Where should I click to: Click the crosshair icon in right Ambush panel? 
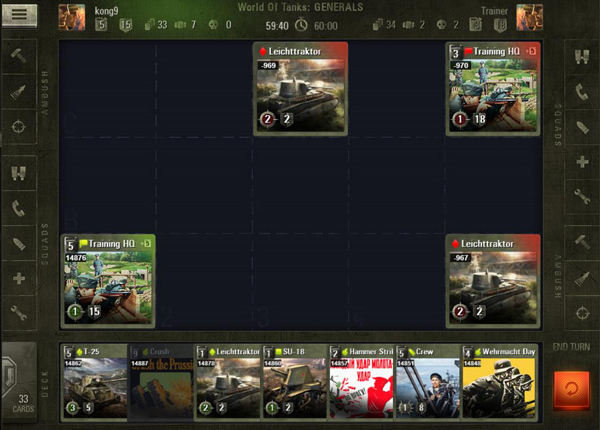[x=581, y=312]
